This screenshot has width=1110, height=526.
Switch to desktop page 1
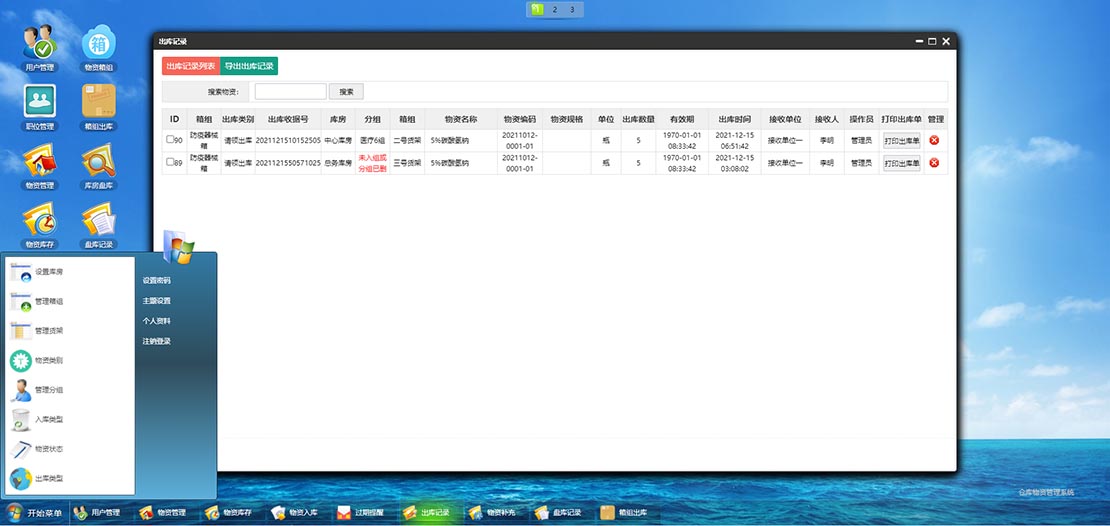(537, 9)
